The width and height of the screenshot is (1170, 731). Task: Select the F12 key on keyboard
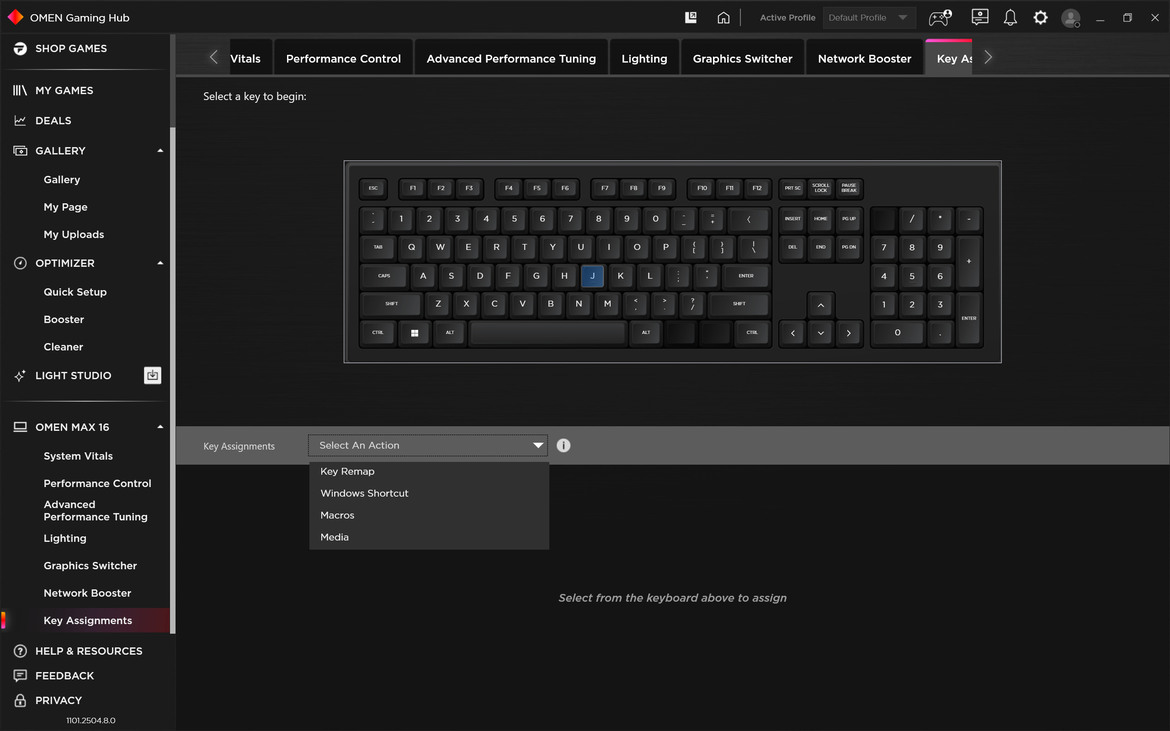[x=757, y=188]
